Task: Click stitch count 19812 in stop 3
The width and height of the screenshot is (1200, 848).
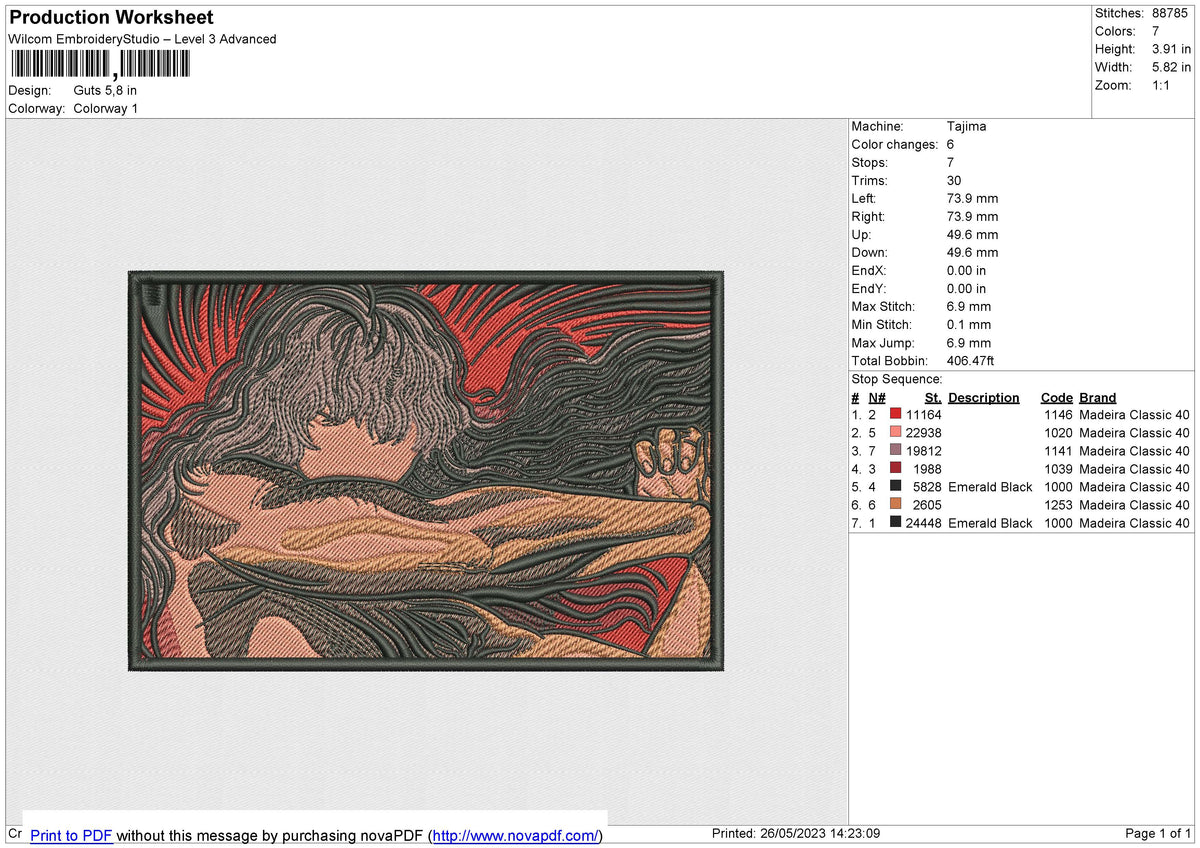Action: click(923, 450)
